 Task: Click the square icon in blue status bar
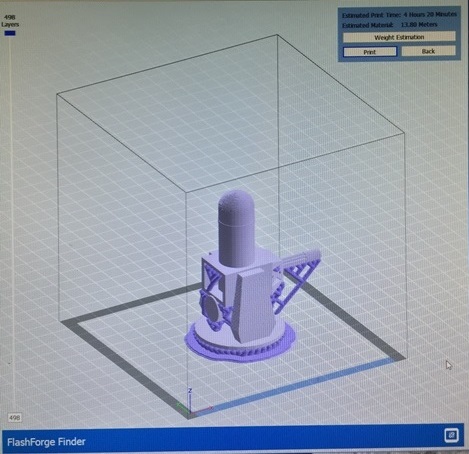[x=452, y=435]
